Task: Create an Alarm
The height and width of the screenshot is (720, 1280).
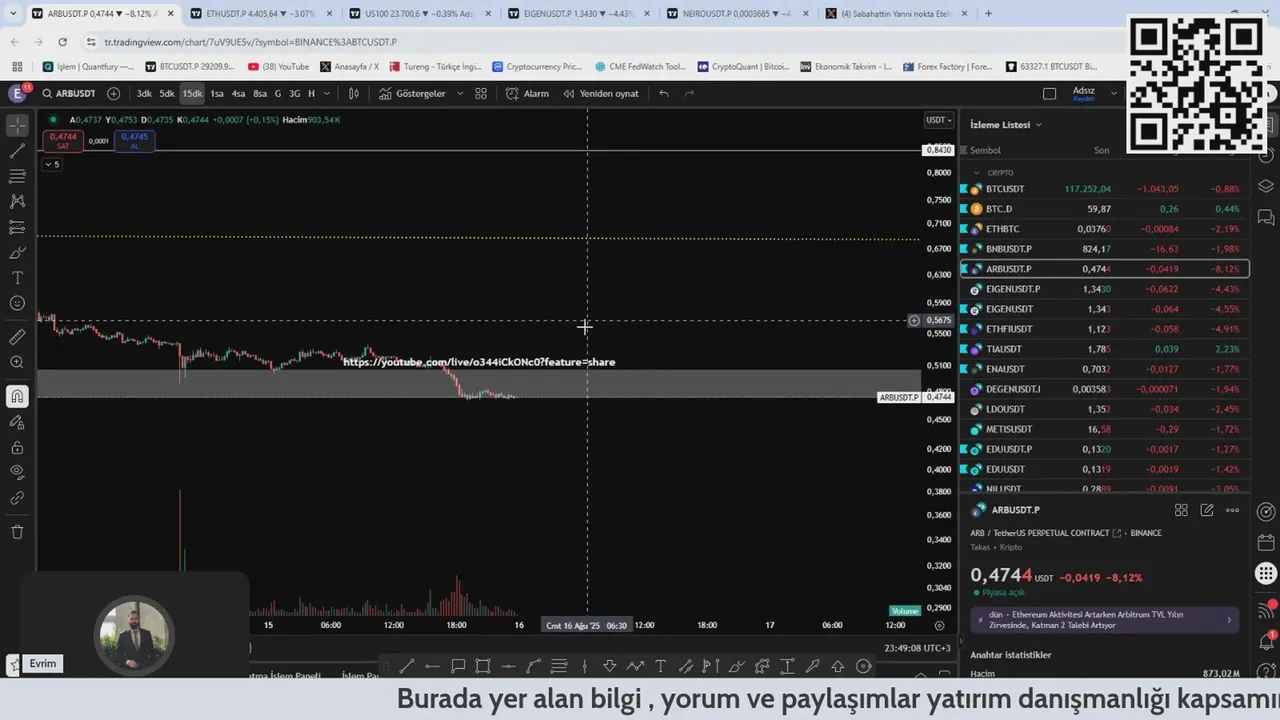Action: click(527, 93)
